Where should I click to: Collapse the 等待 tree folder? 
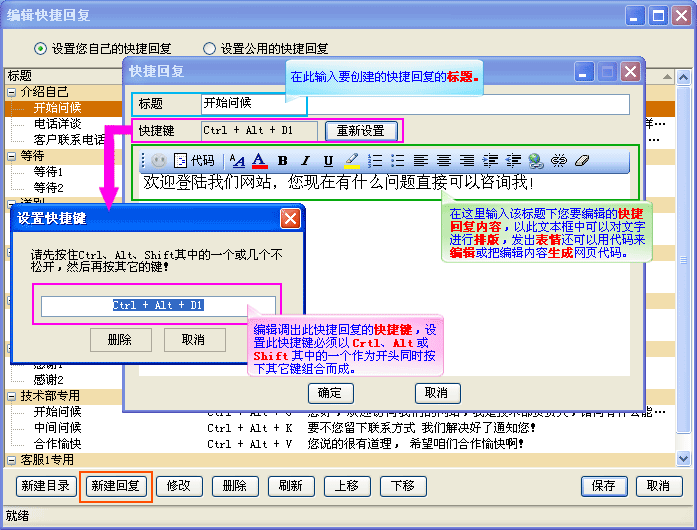(12, 156)
